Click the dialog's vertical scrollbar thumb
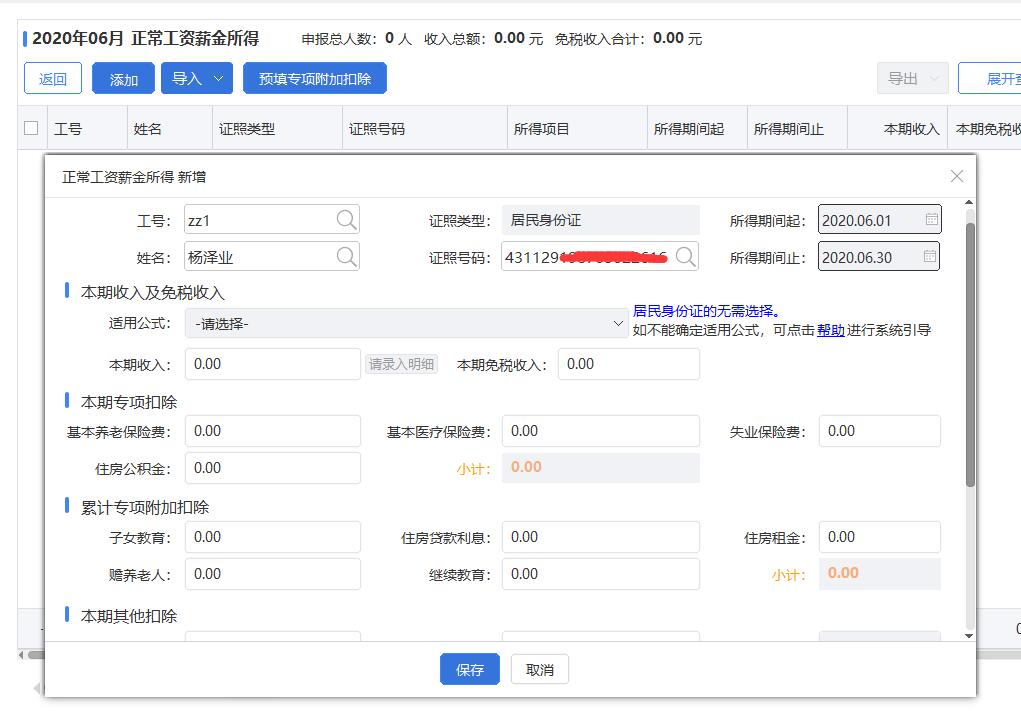Viewport: 1021px width, 711px height. point(970,355)
